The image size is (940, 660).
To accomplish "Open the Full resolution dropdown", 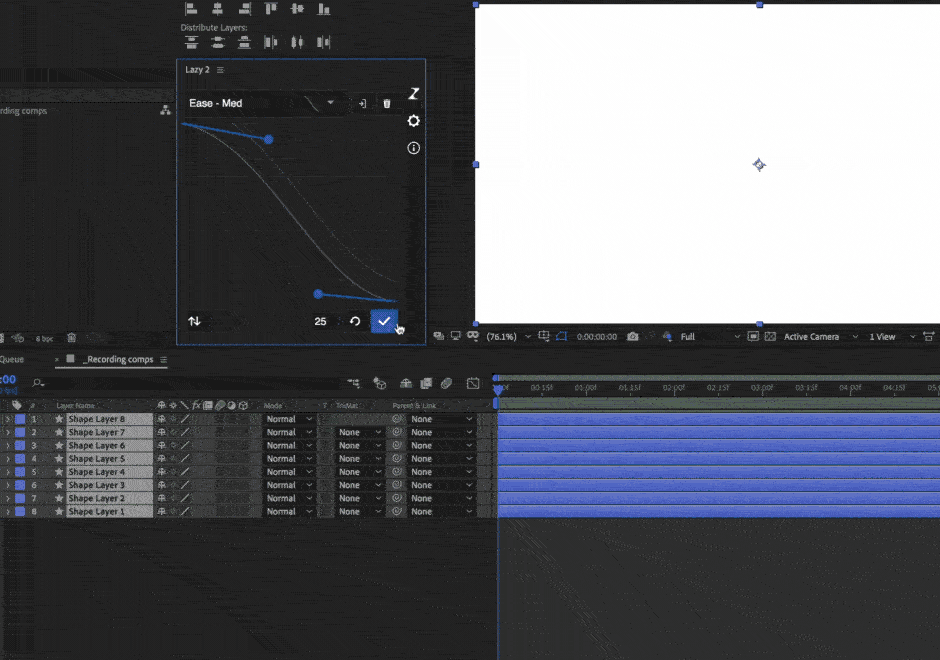I will [710, 337].
